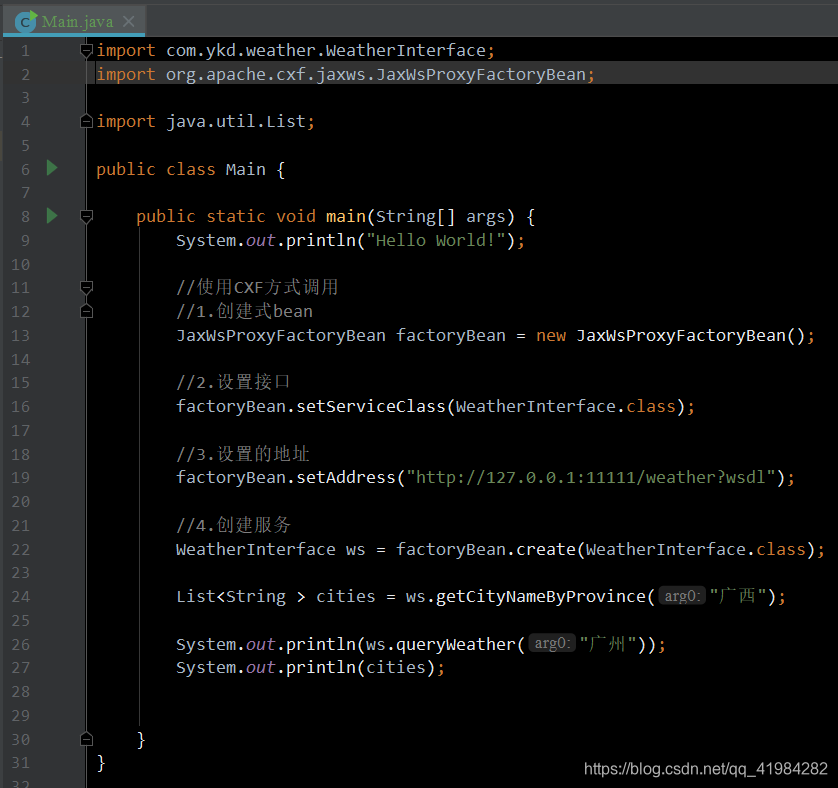The height and width of the screenshot is (788, 838).
Task: Click line number 24 in the gutter
Action: 20,597
